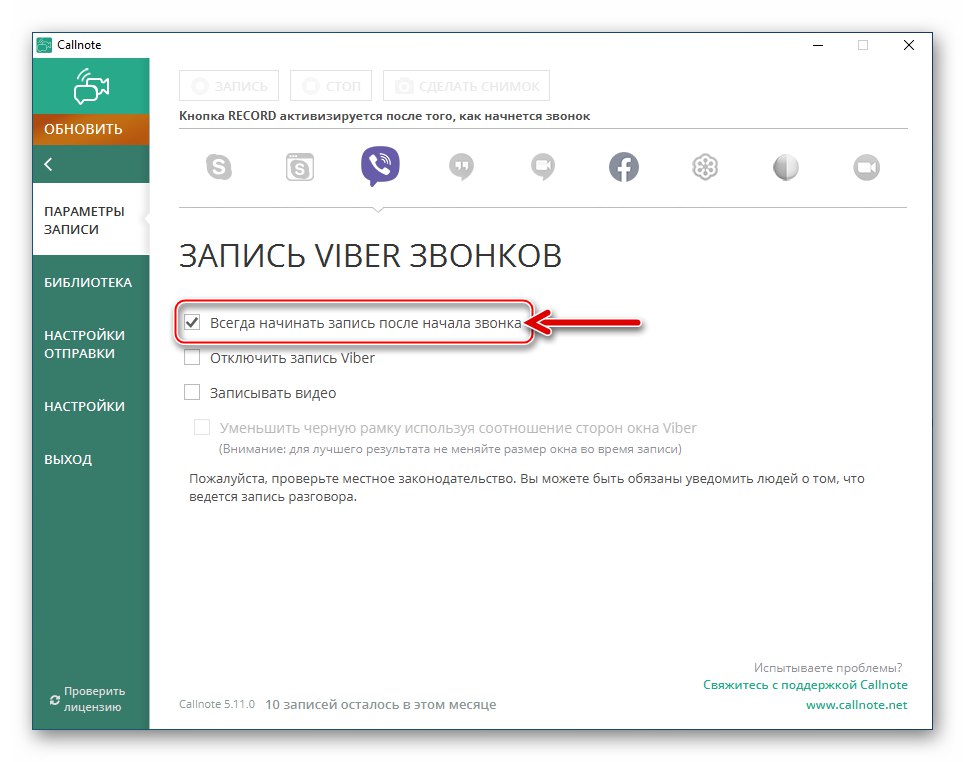Click the 'Запись' record button
This screenshot has height=762, width=965.
click(229, 86)
